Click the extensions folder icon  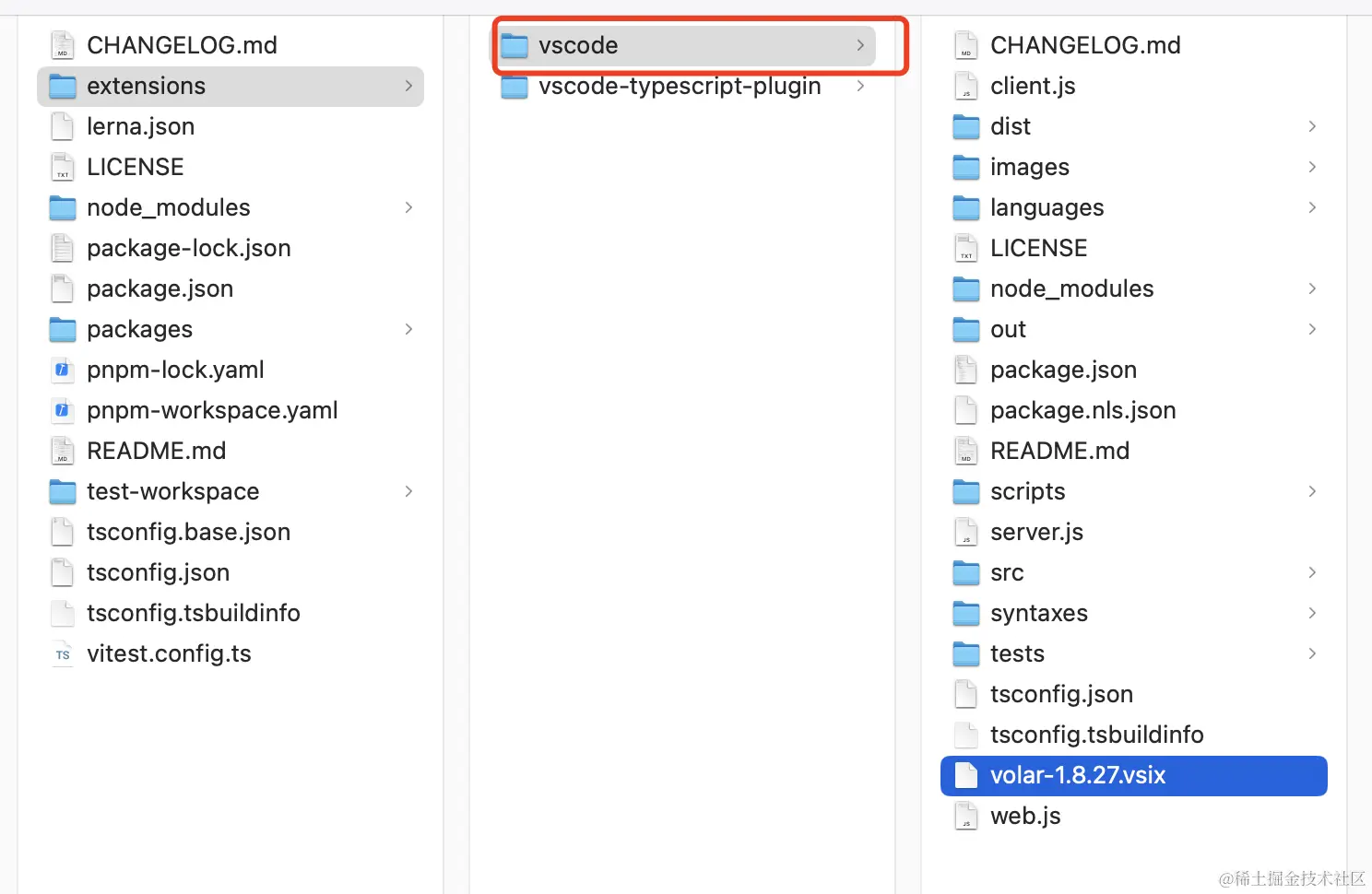[63, 87]
